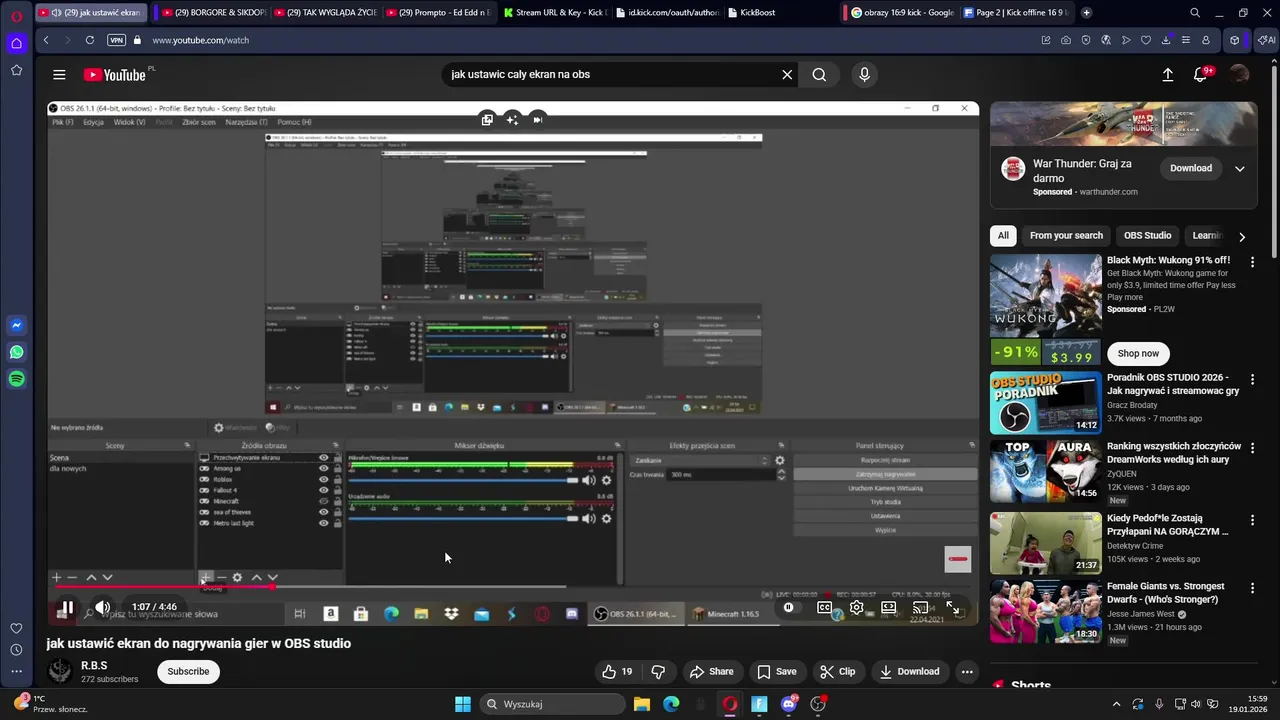The image size is (1280, 720).
Task: Run the search with the magnifier button
Action: 819,75
